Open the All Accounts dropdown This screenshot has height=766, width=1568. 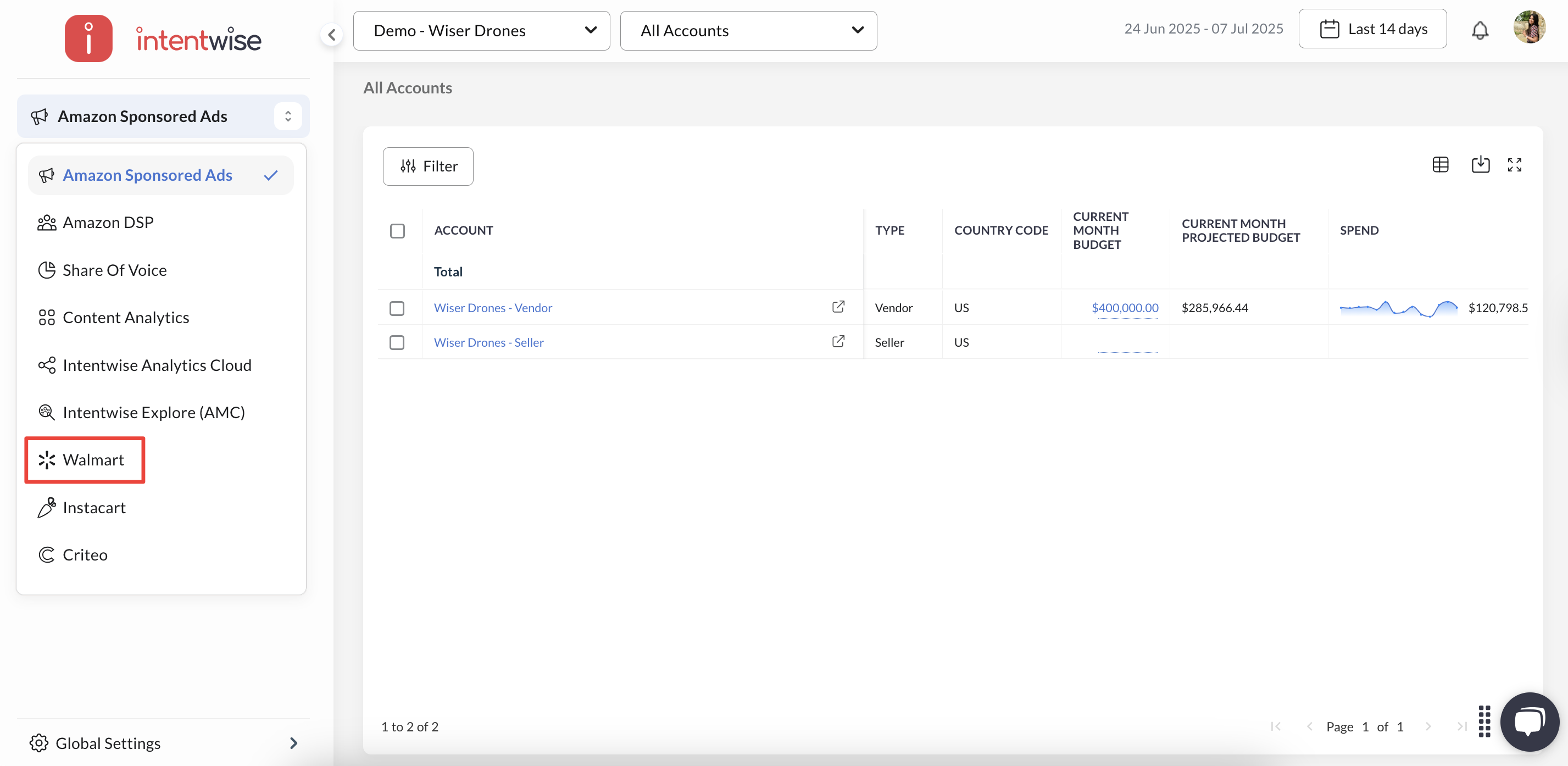tap(748, 30)
